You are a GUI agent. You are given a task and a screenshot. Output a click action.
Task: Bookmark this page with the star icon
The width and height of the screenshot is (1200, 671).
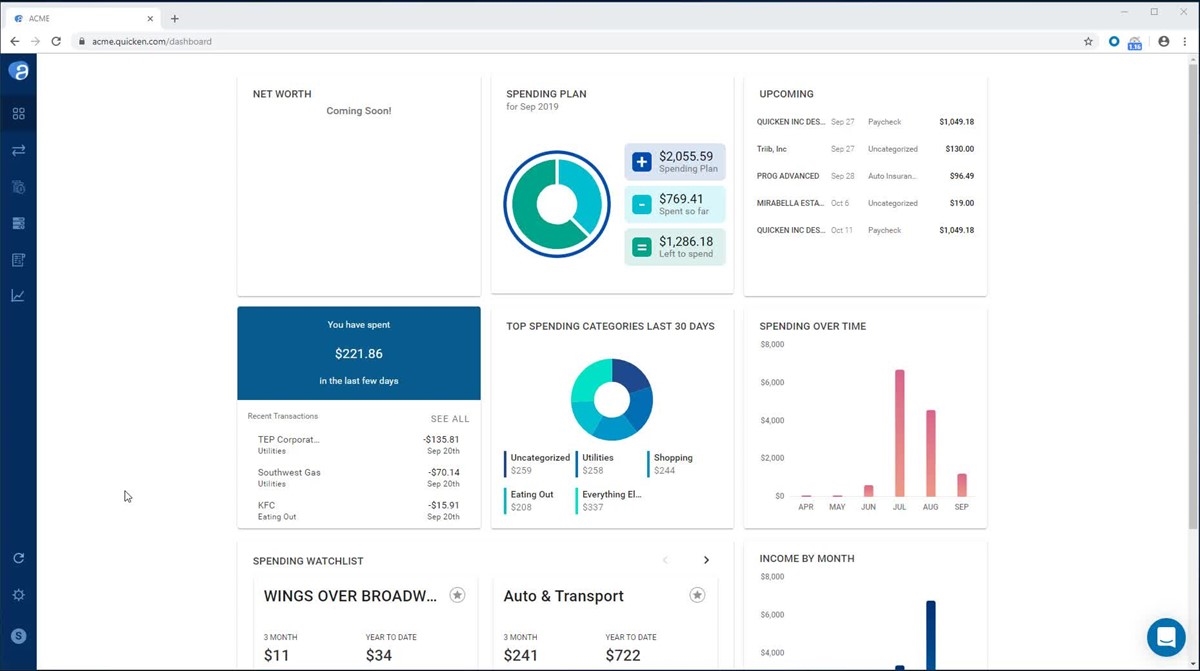(1088, 42)
